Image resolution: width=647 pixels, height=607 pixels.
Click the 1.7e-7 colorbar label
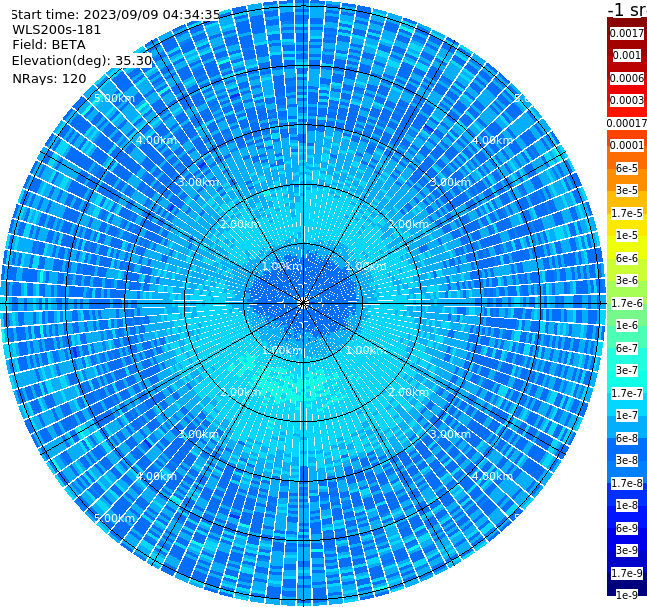[627, 393]
